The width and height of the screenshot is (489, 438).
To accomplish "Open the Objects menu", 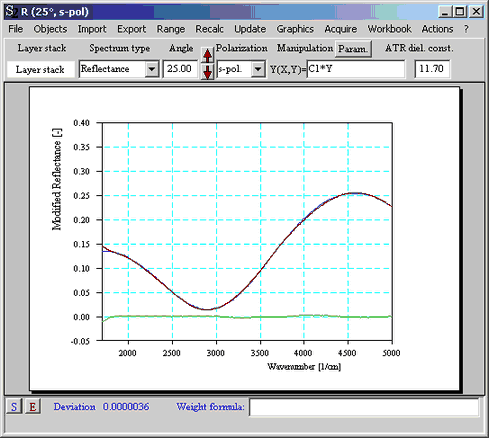I will (x=50, y=29).
